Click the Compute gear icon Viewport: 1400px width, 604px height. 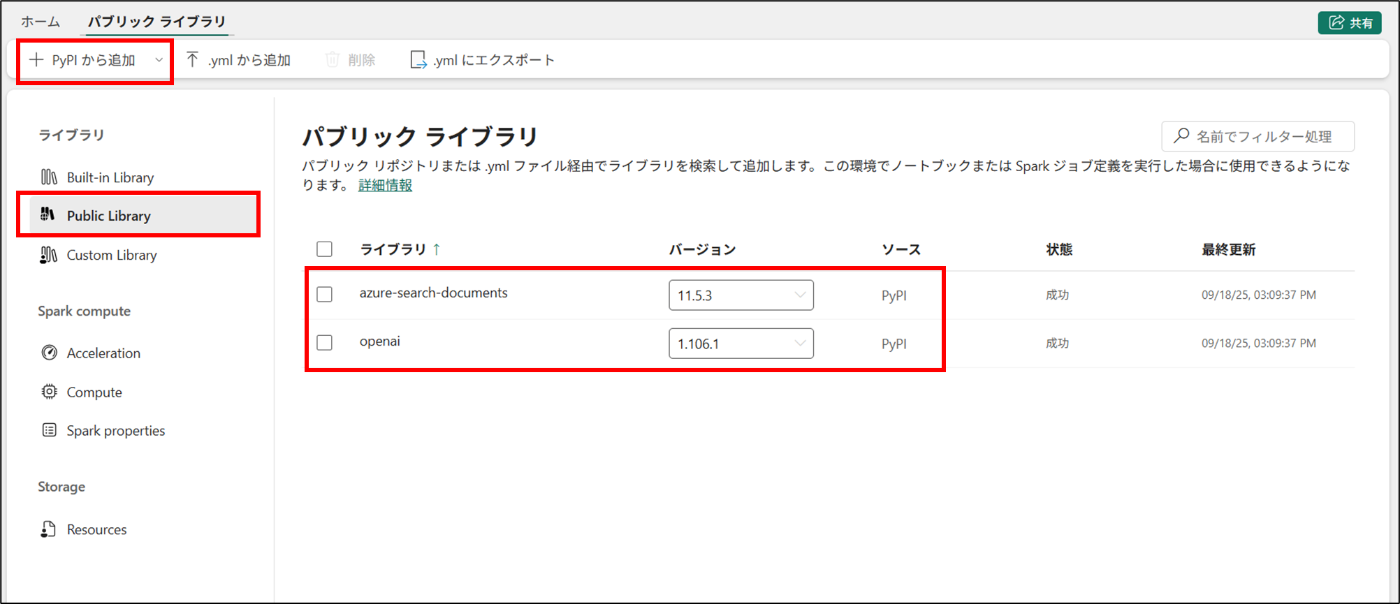coord(49,392)
